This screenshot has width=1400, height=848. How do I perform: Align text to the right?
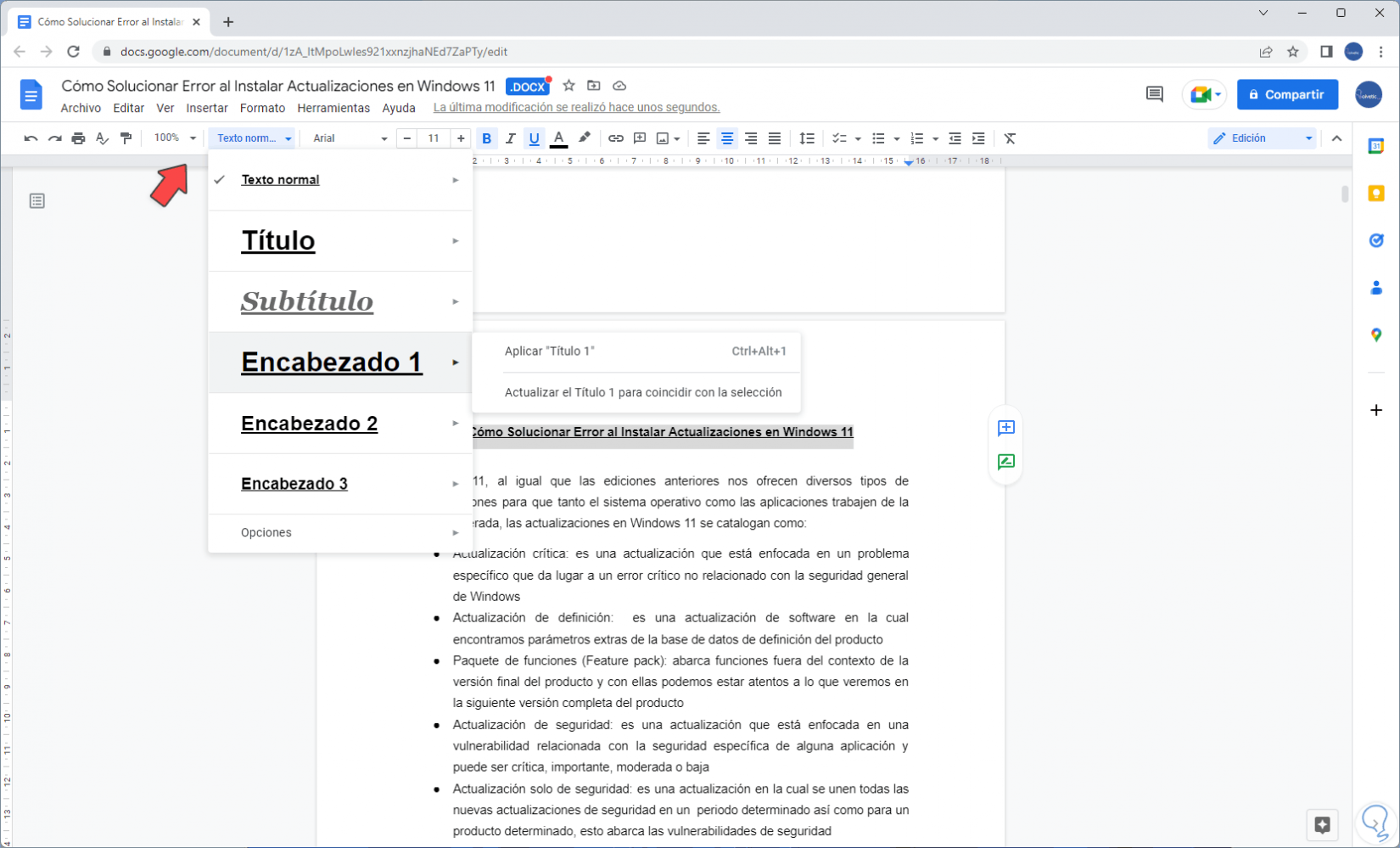tap(751, 138)
